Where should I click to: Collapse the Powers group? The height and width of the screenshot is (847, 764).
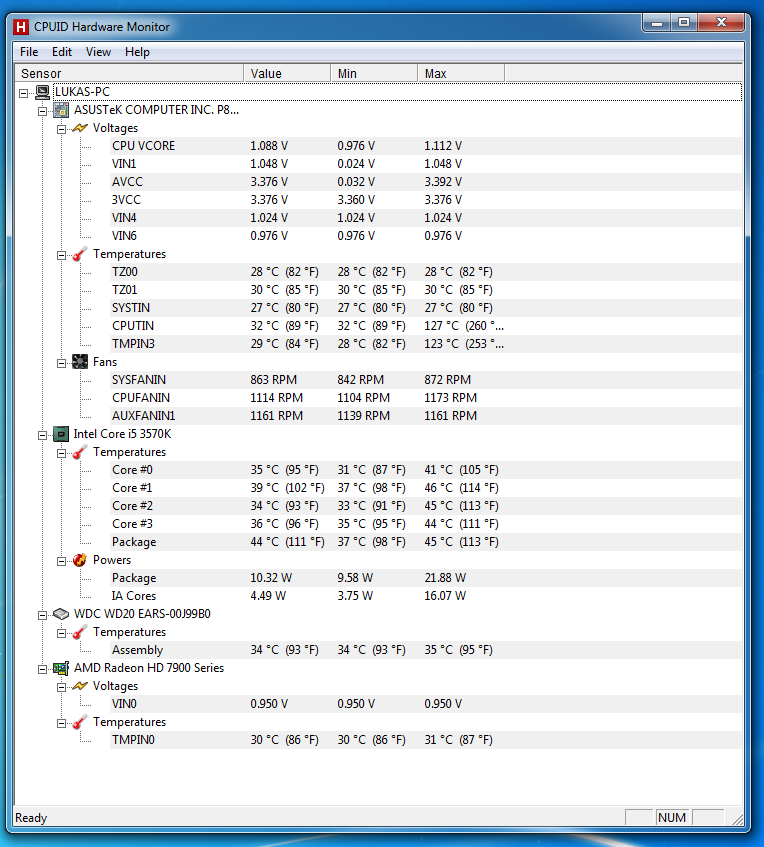[x=61, y=561]
